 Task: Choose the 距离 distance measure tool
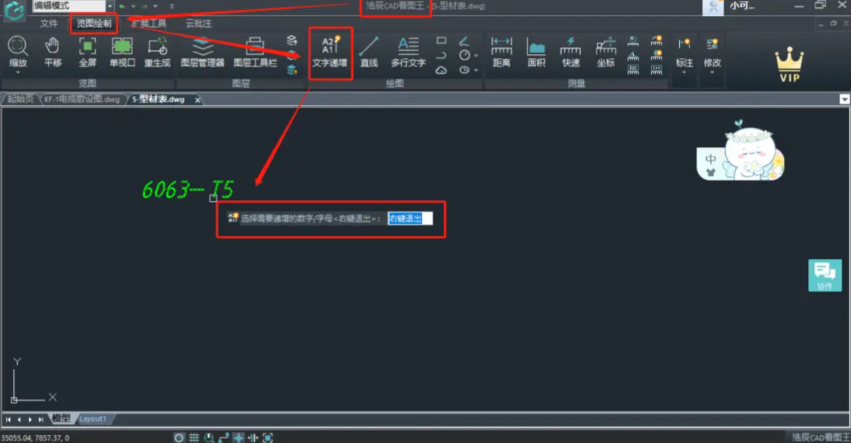pyautogui.click(x=501, y=51)
